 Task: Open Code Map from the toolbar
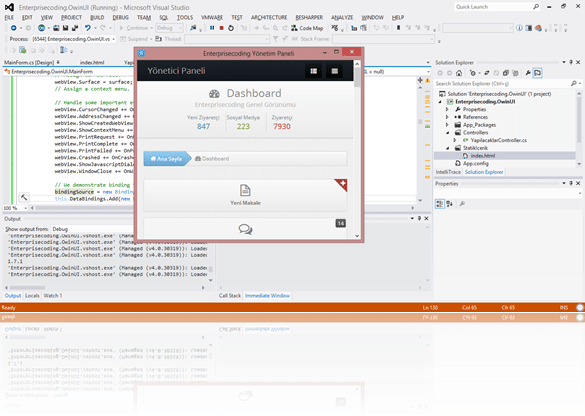pos(307,28)
